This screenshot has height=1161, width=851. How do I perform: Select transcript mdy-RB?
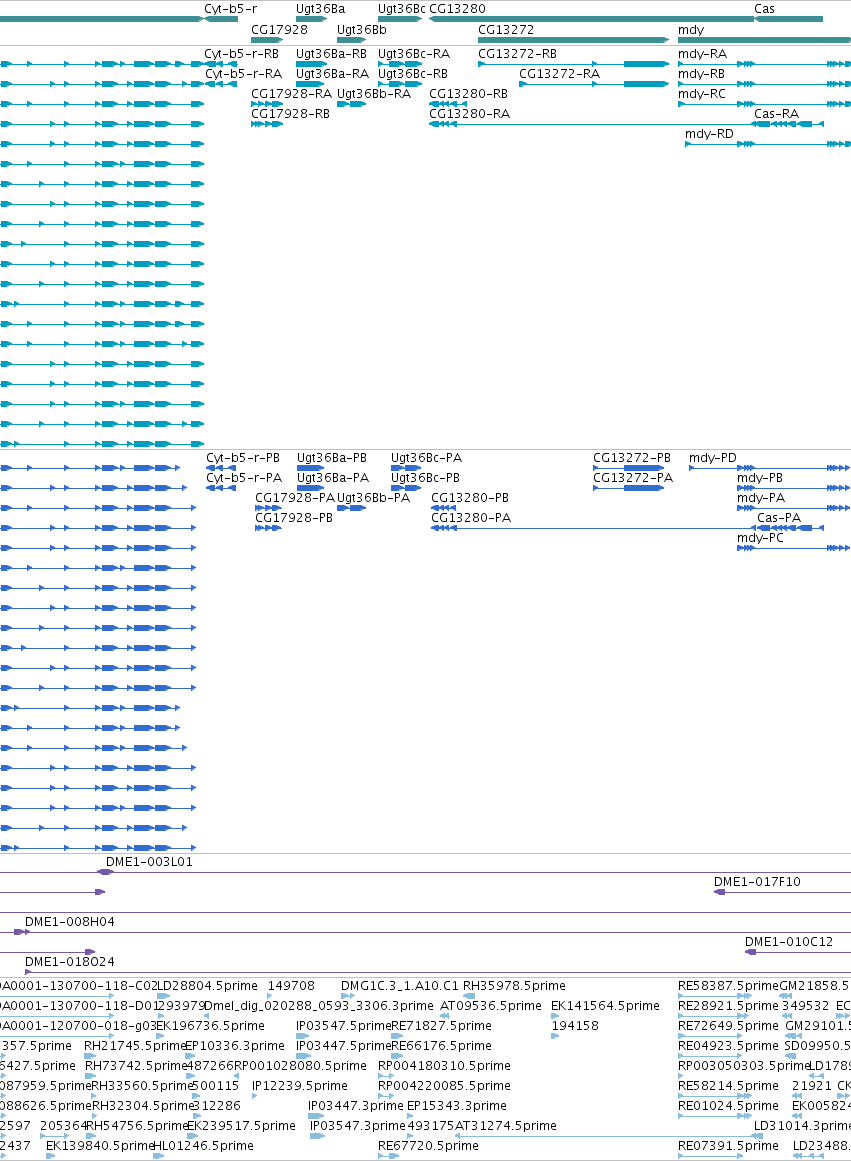tap(701, 74)
